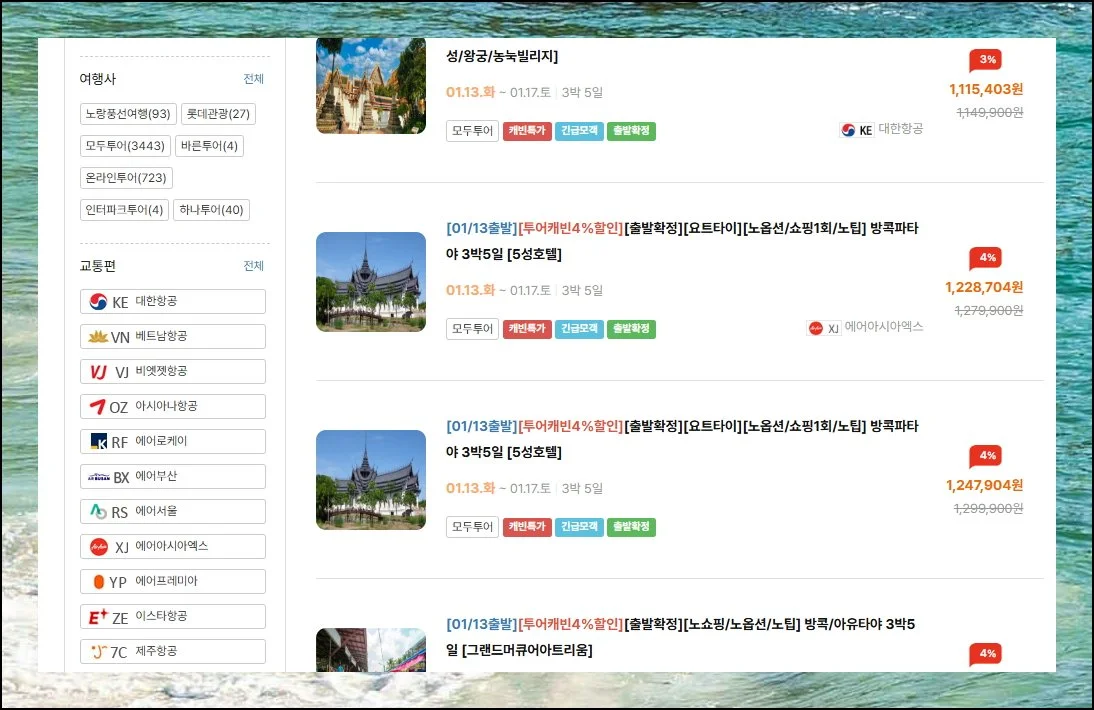Choose the Air Seoul (RS) filter
Image resolution: width=1094 pixels, height=710 pixels.
tap(172, 512)
